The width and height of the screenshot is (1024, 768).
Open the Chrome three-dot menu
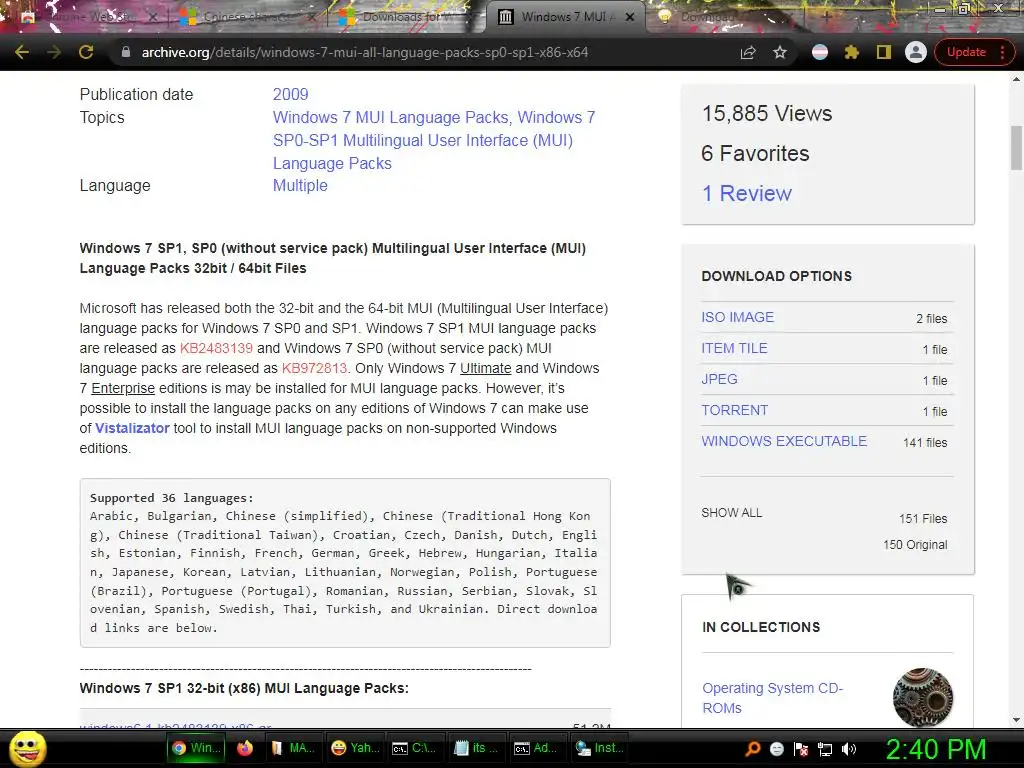pyautogui.click(x=1002, y=52)
